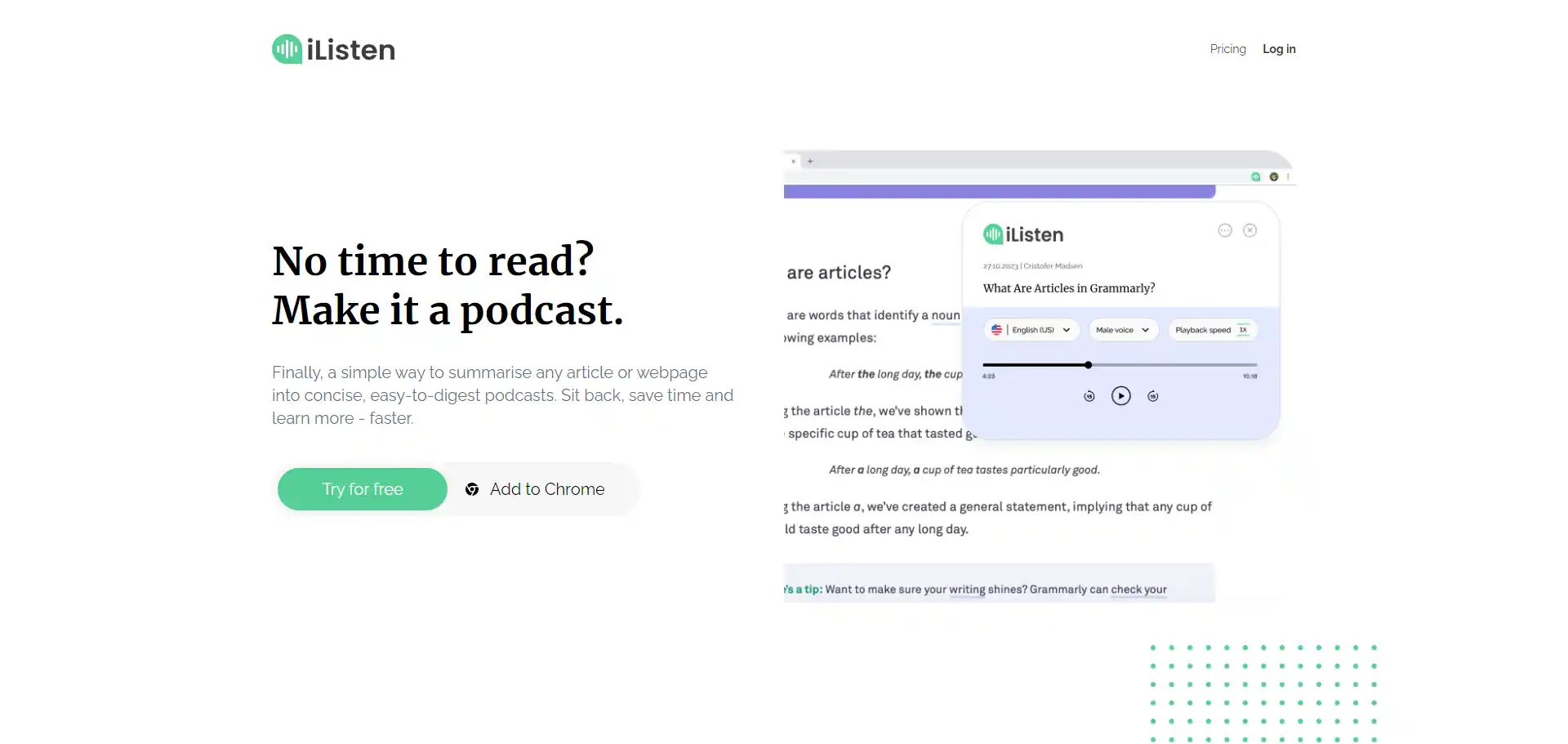Close the iListen player popup

tap(1249, 230)
